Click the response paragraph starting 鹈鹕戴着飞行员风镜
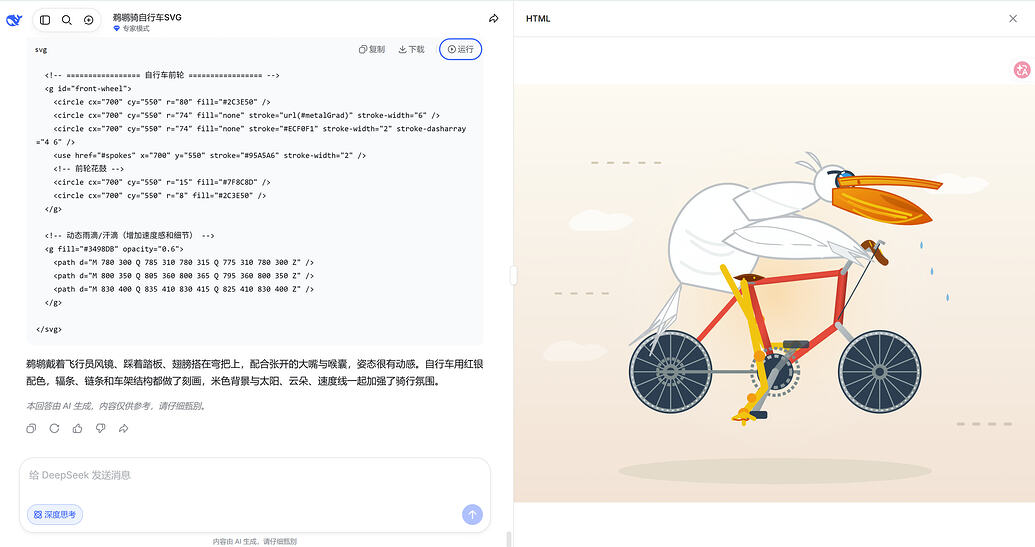 tap(255, 372)
